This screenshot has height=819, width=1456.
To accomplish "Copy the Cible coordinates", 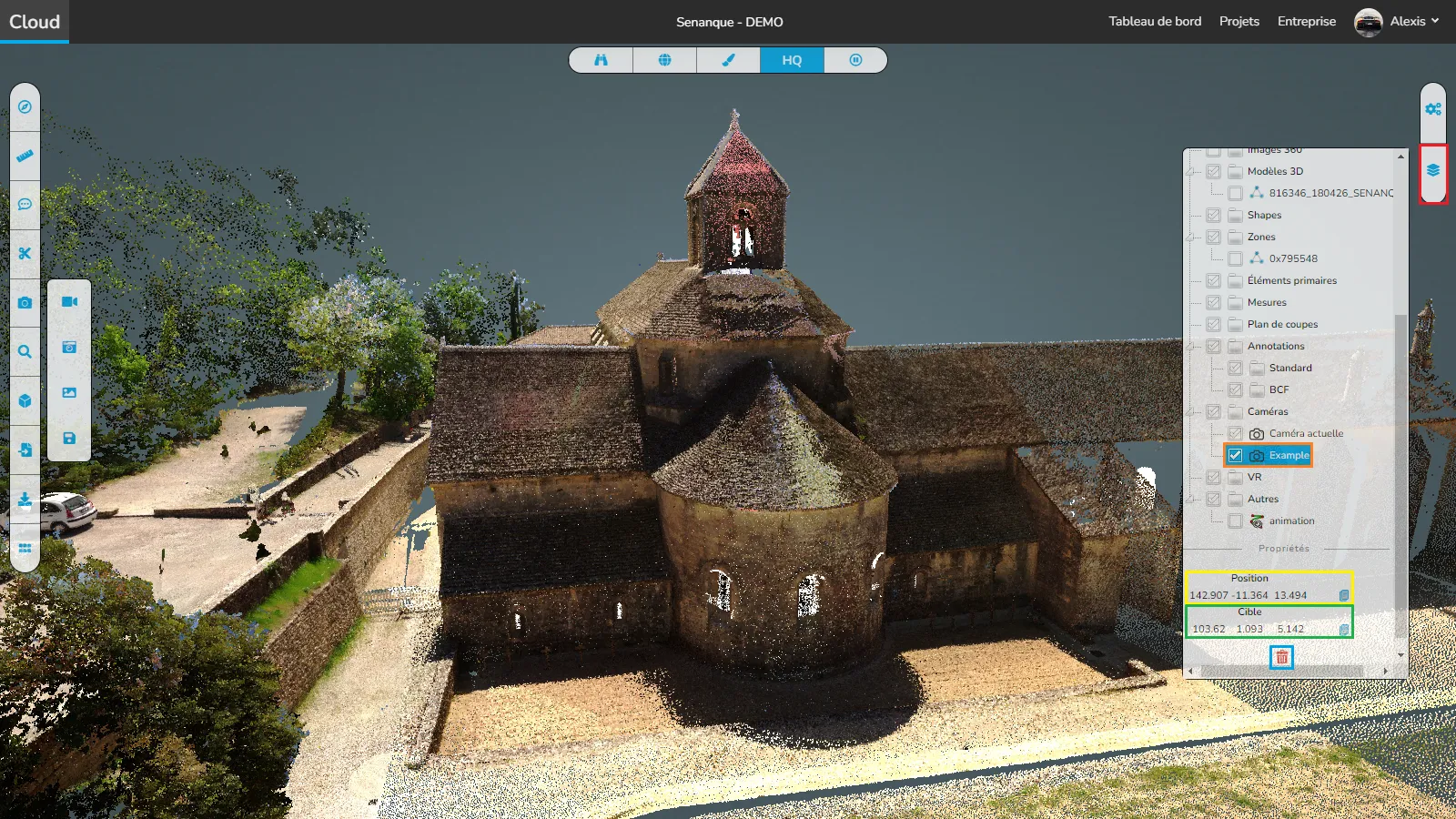I will pos(1344,629).
